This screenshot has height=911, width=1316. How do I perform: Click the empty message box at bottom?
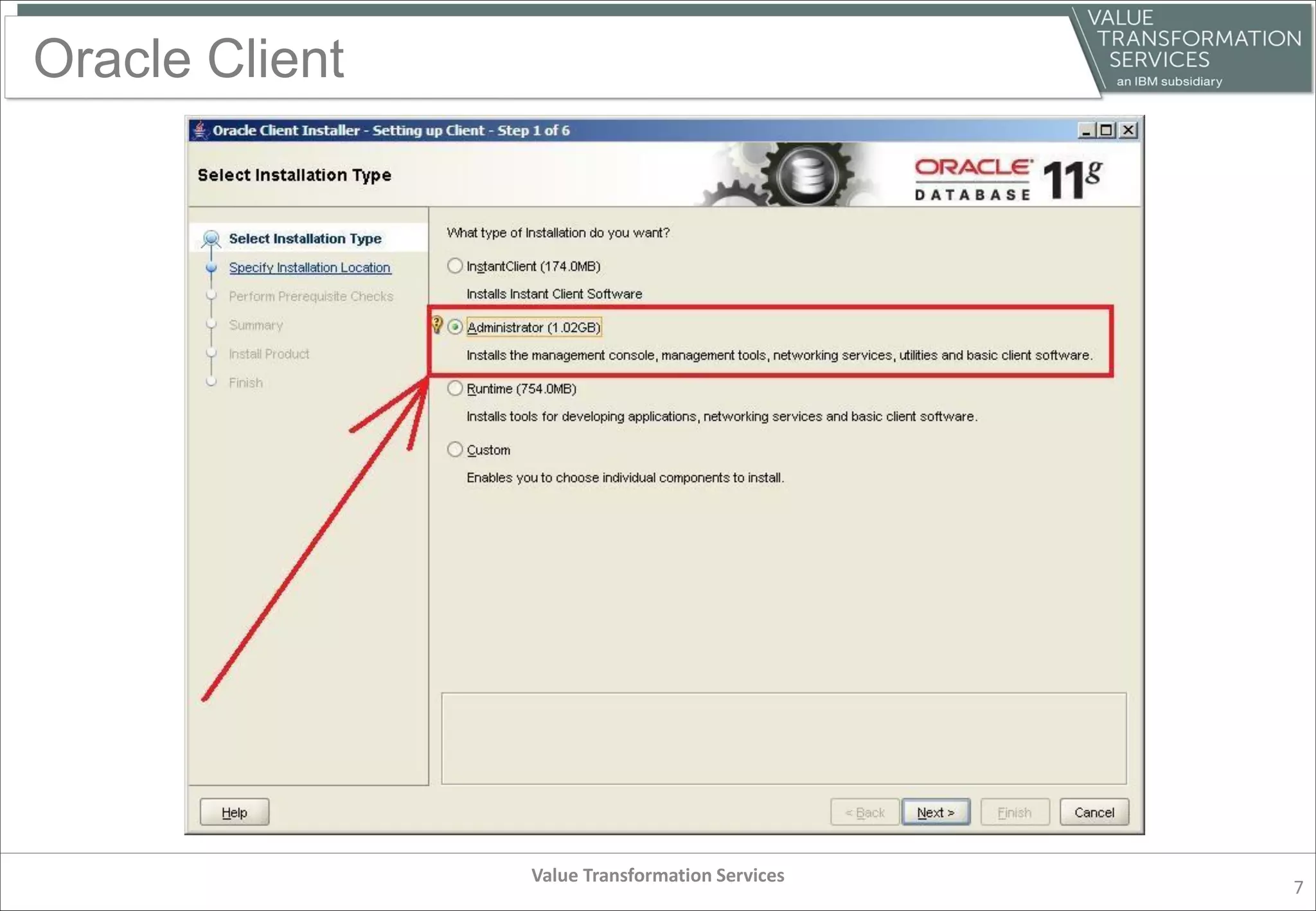784,738
